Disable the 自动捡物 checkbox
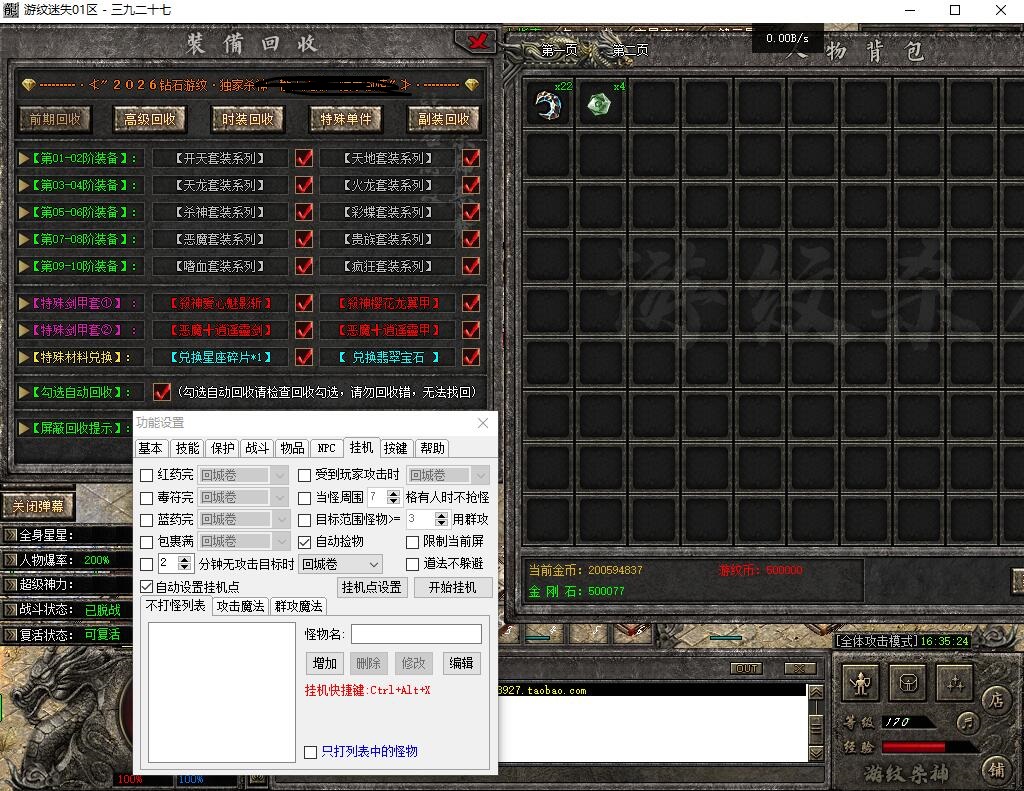 click(x=304, y=542)
